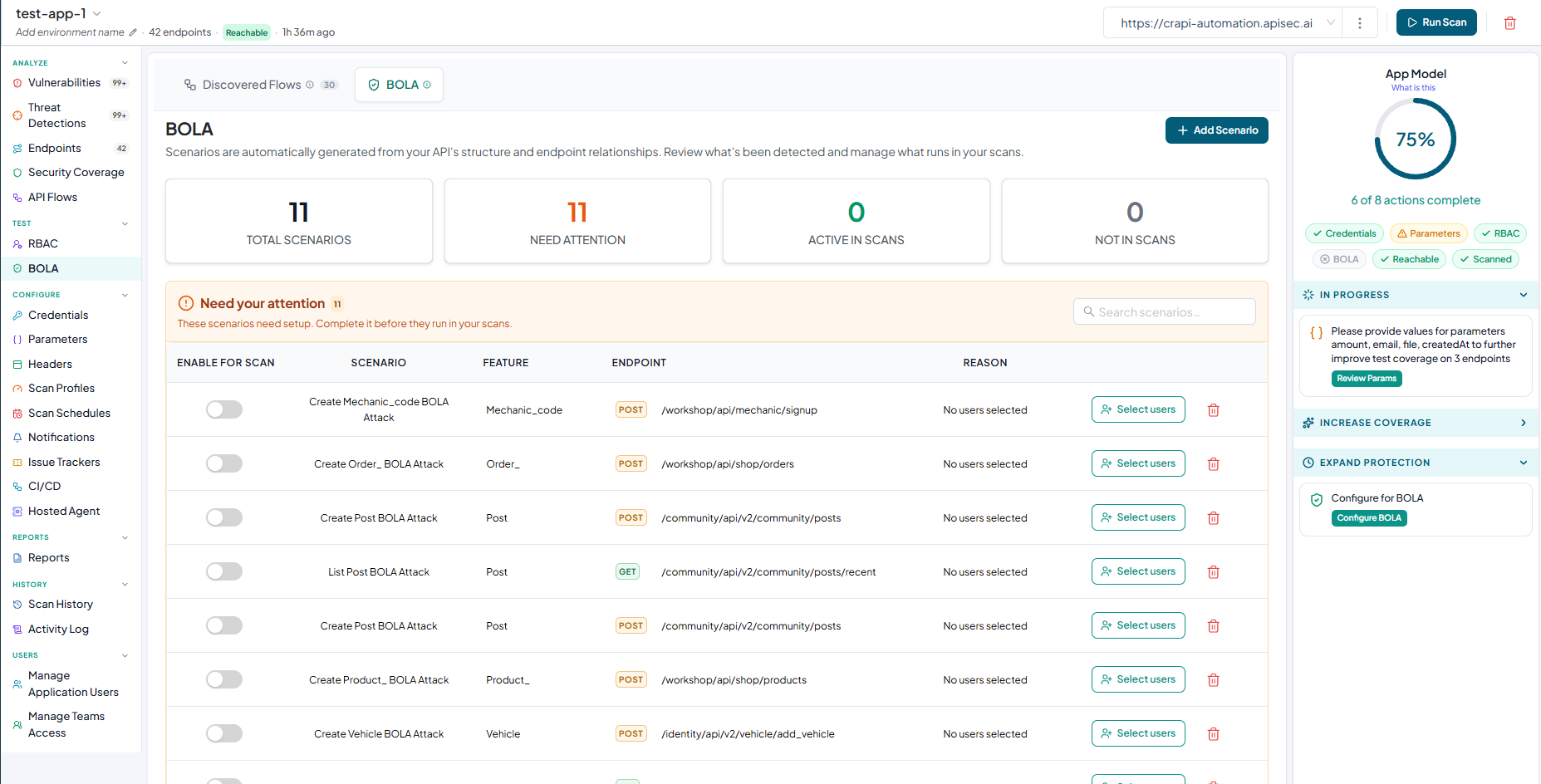
Task: Open the crapi-automation URL dropdown
Action: (x=1222, y=22)
